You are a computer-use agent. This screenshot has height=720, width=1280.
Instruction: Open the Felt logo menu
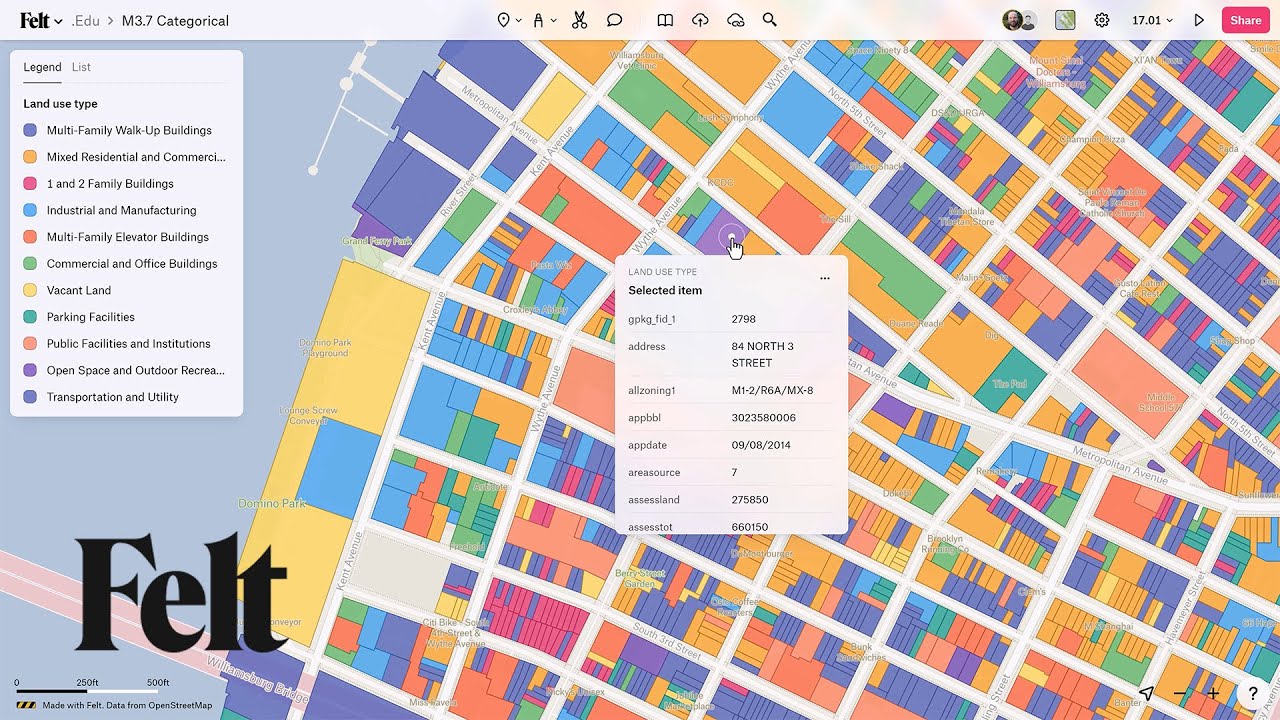coord(41,20)
